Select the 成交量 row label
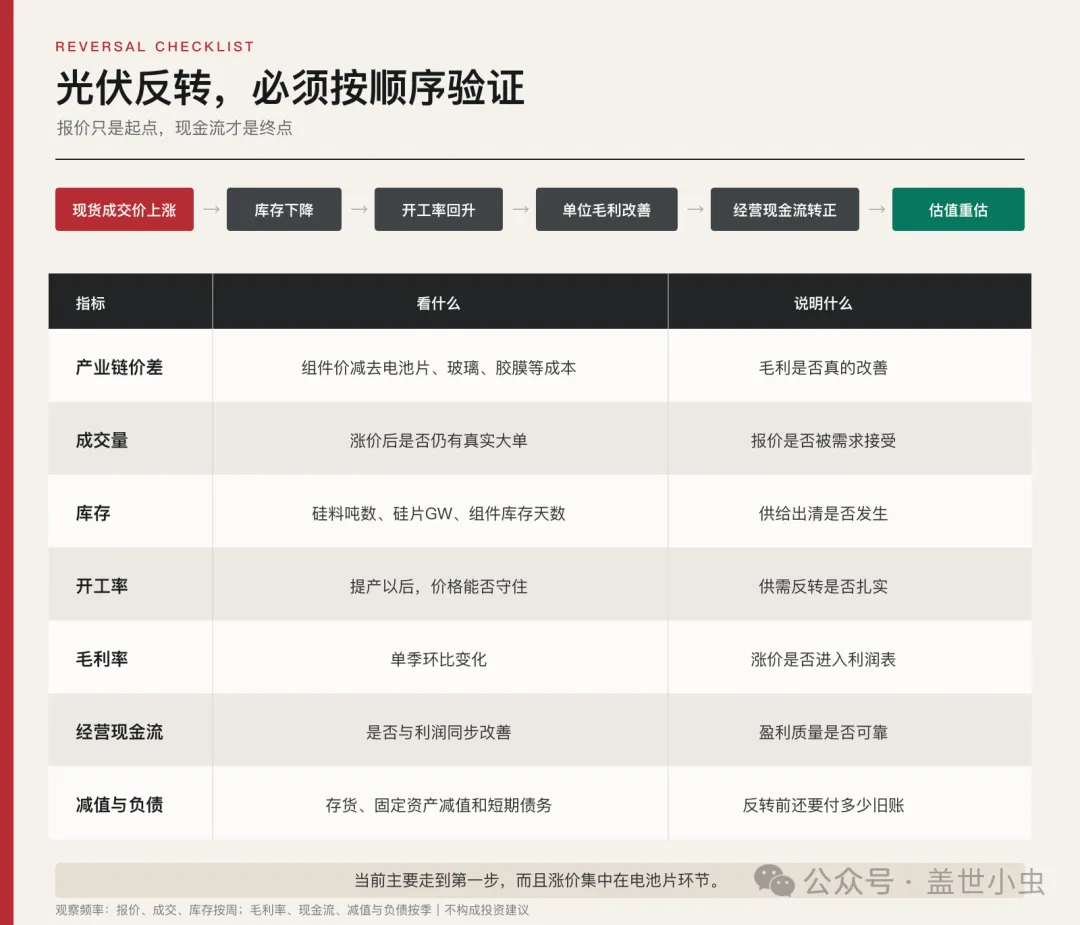 pyautogui.click(x=102, y=440)
